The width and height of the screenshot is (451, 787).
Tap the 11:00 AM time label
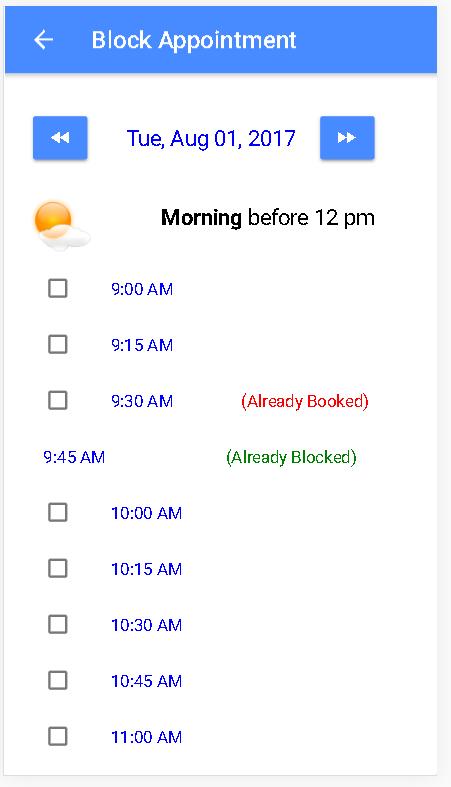(146, 737)
